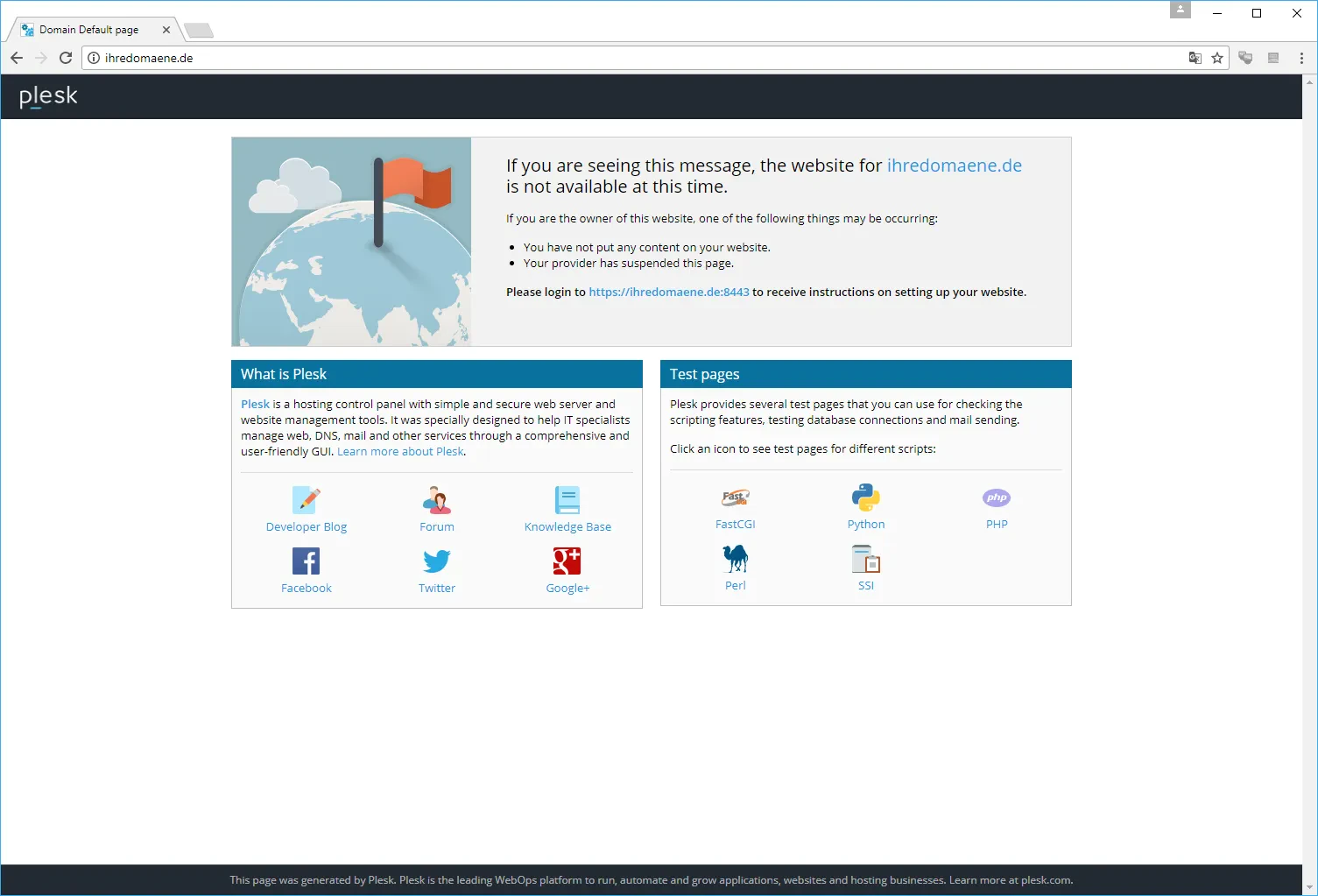This screenshot has width=1318, height=896.
Task: Click the first extension icon beside bookmark star
Action: [x=1245, y=58]
